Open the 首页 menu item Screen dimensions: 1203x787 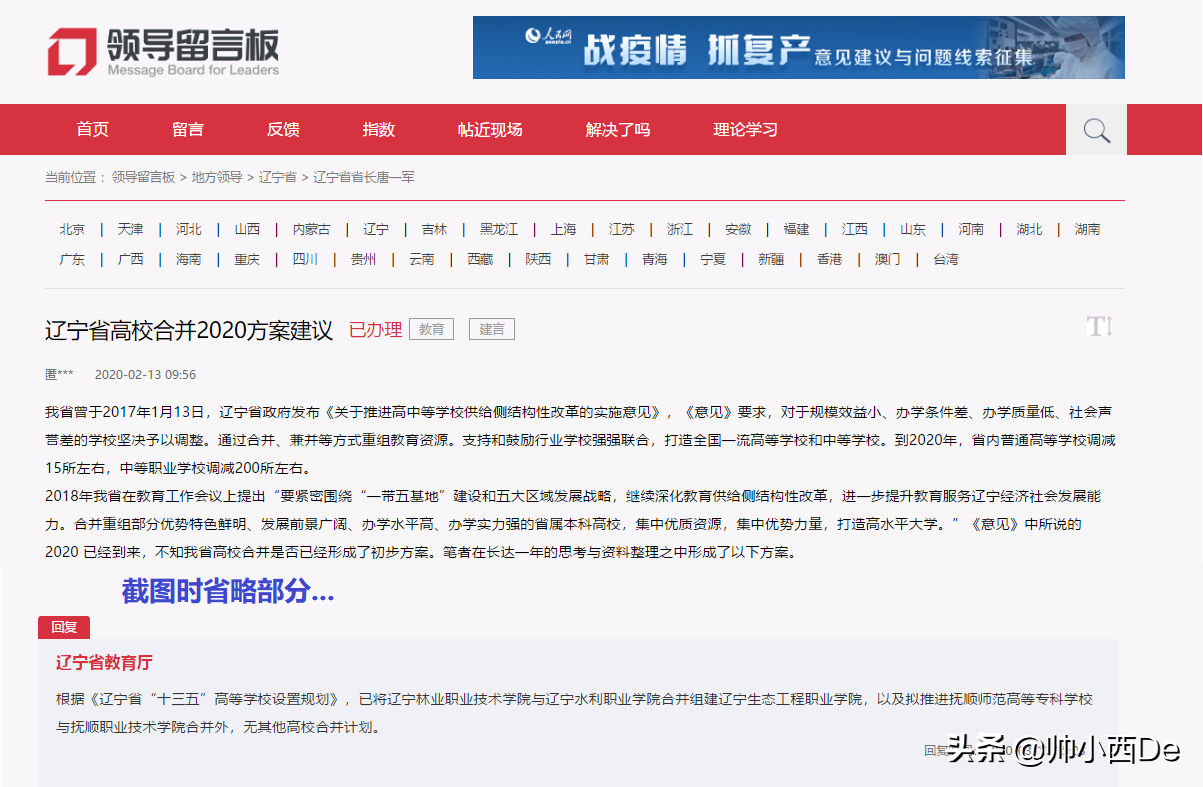coord(91,129)
